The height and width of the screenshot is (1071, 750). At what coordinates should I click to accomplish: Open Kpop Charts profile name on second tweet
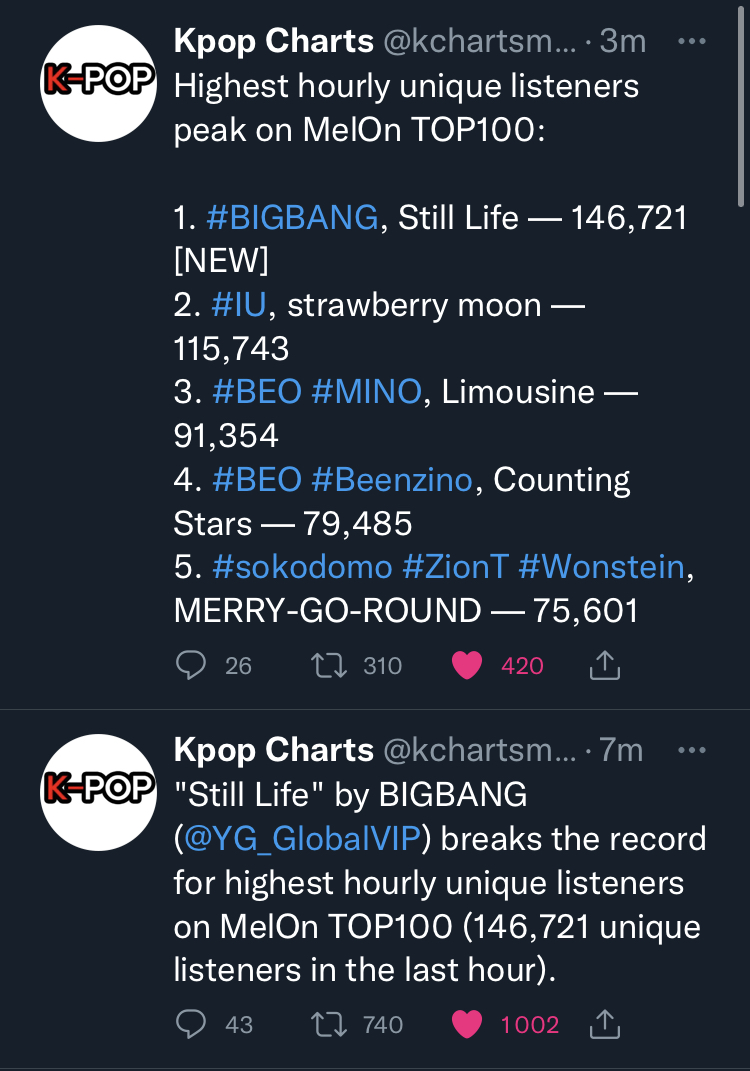(x=273, y=750)
